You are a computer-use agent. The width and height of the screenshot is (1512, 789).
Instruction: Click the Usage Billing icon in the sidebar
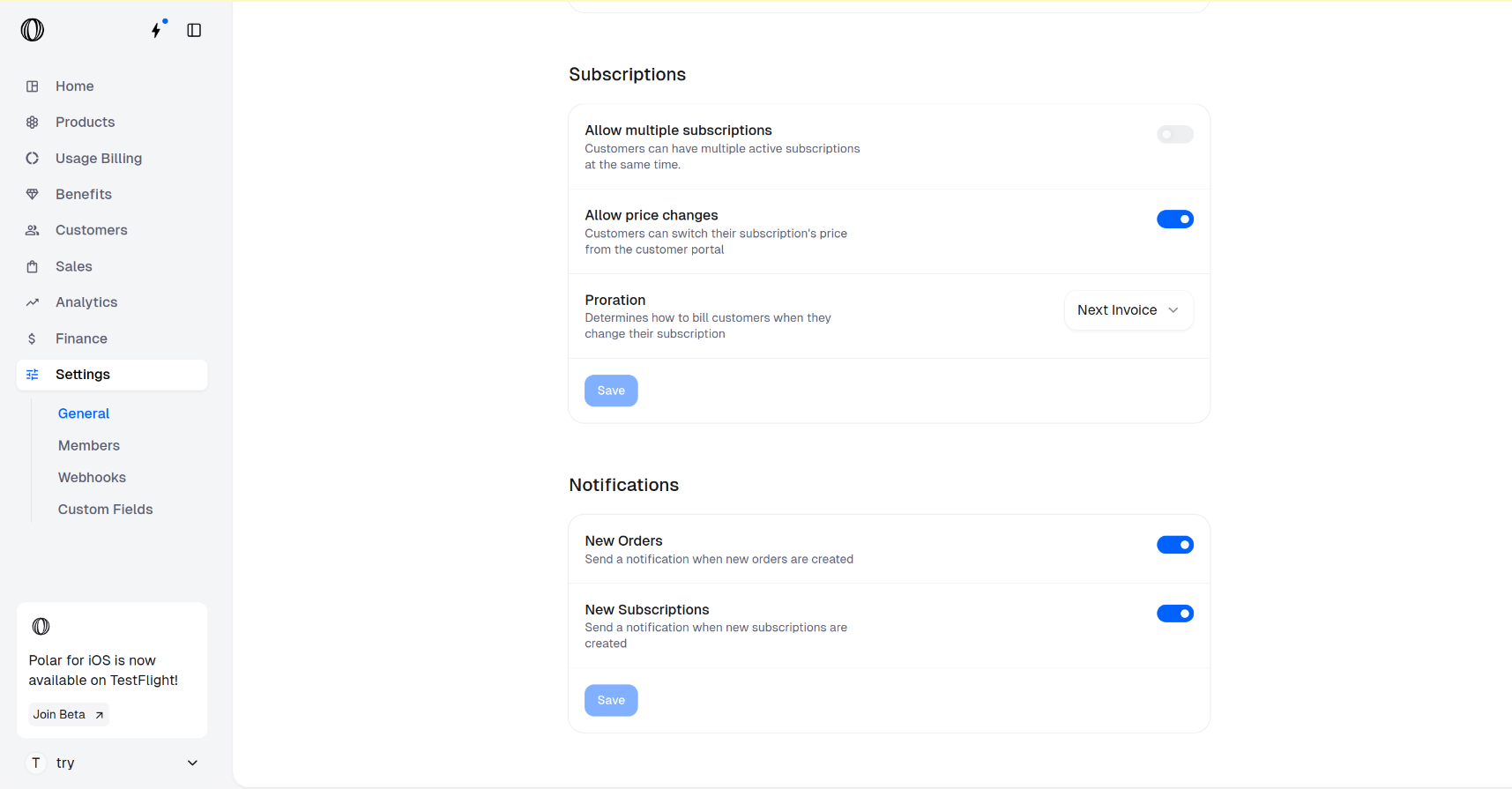point(33,159)
